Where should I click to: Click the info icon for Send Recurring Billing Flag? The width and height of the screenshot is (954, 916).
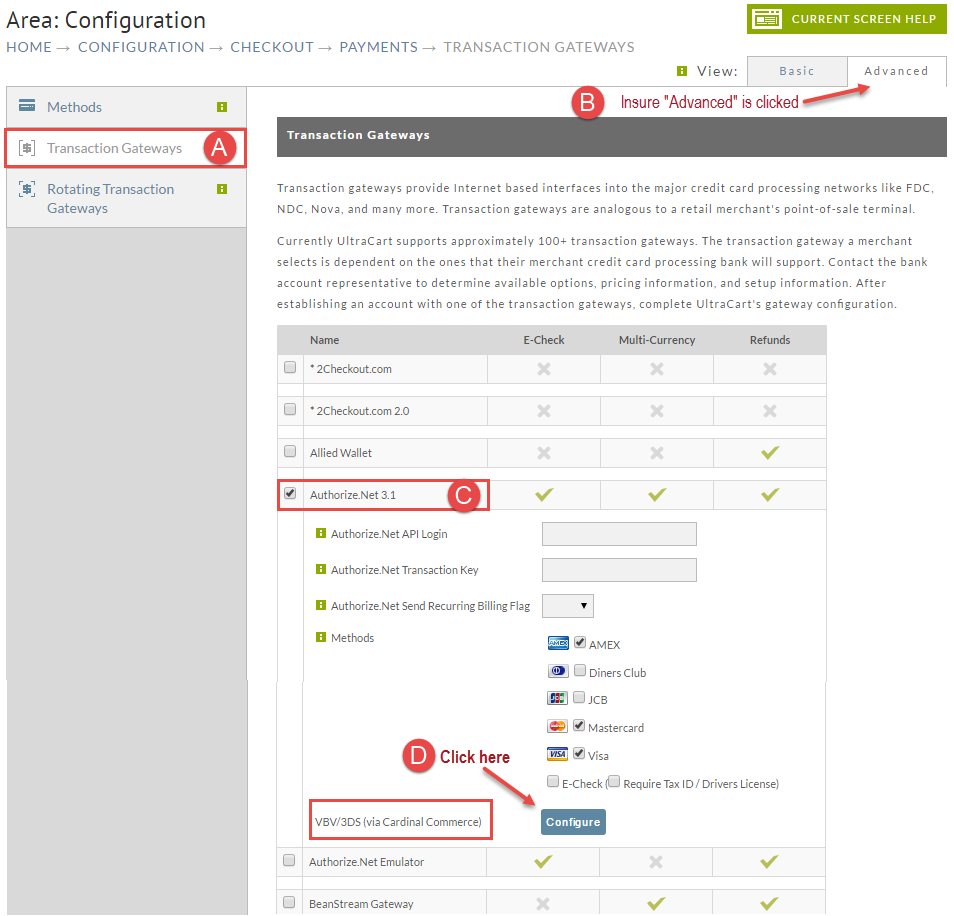click(x=321, y=605)
